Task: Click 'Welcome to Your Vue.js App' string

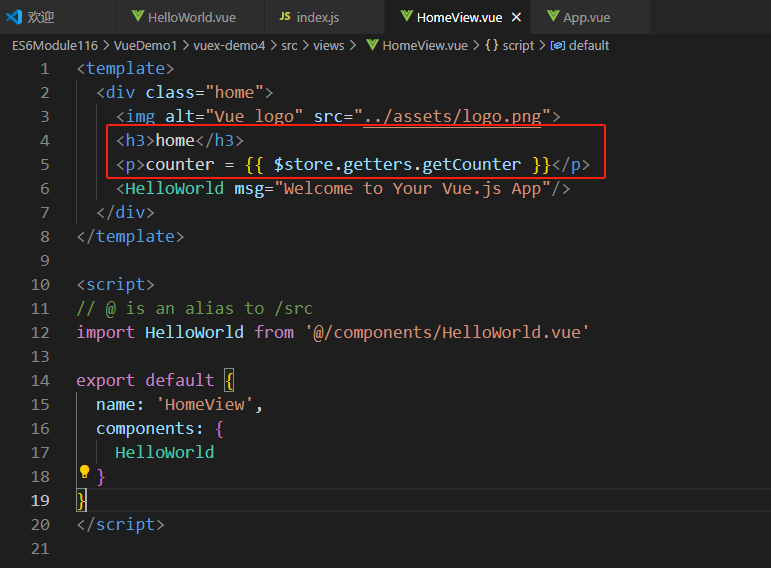Action: click(x=412, y=189)
